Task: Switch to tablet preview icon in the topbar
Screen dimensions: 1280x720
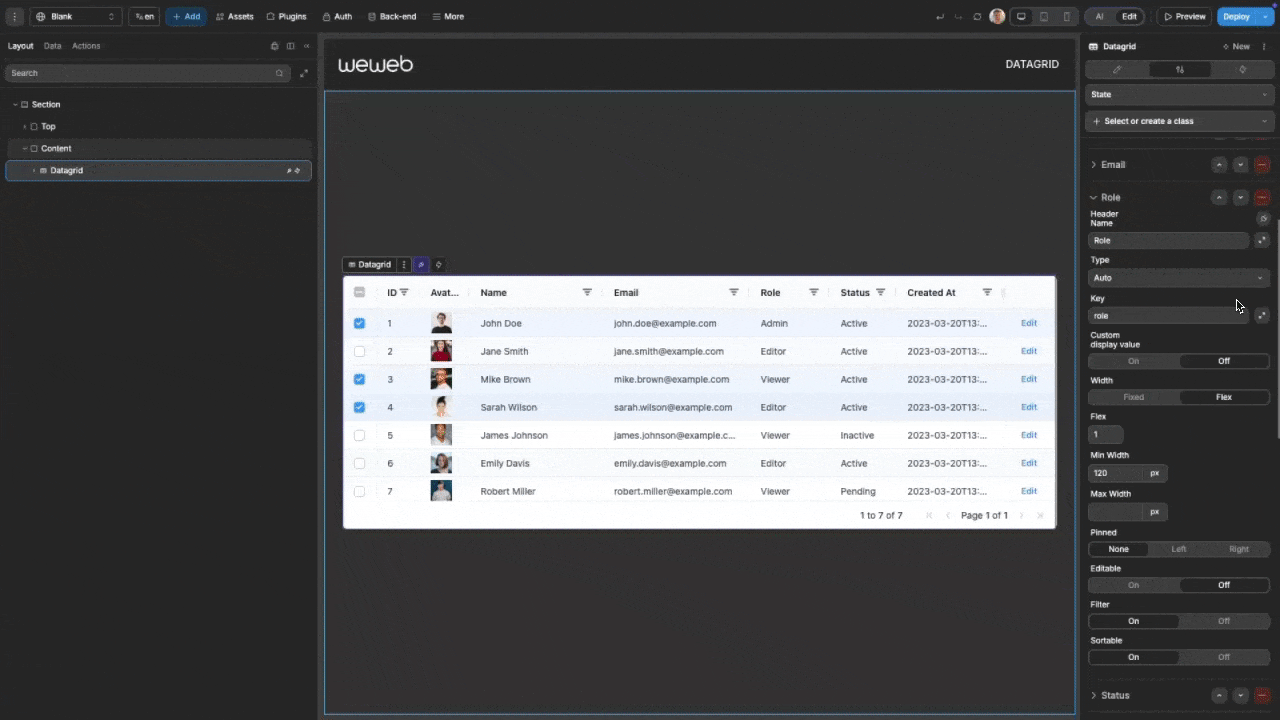Action: (1043, 16)
